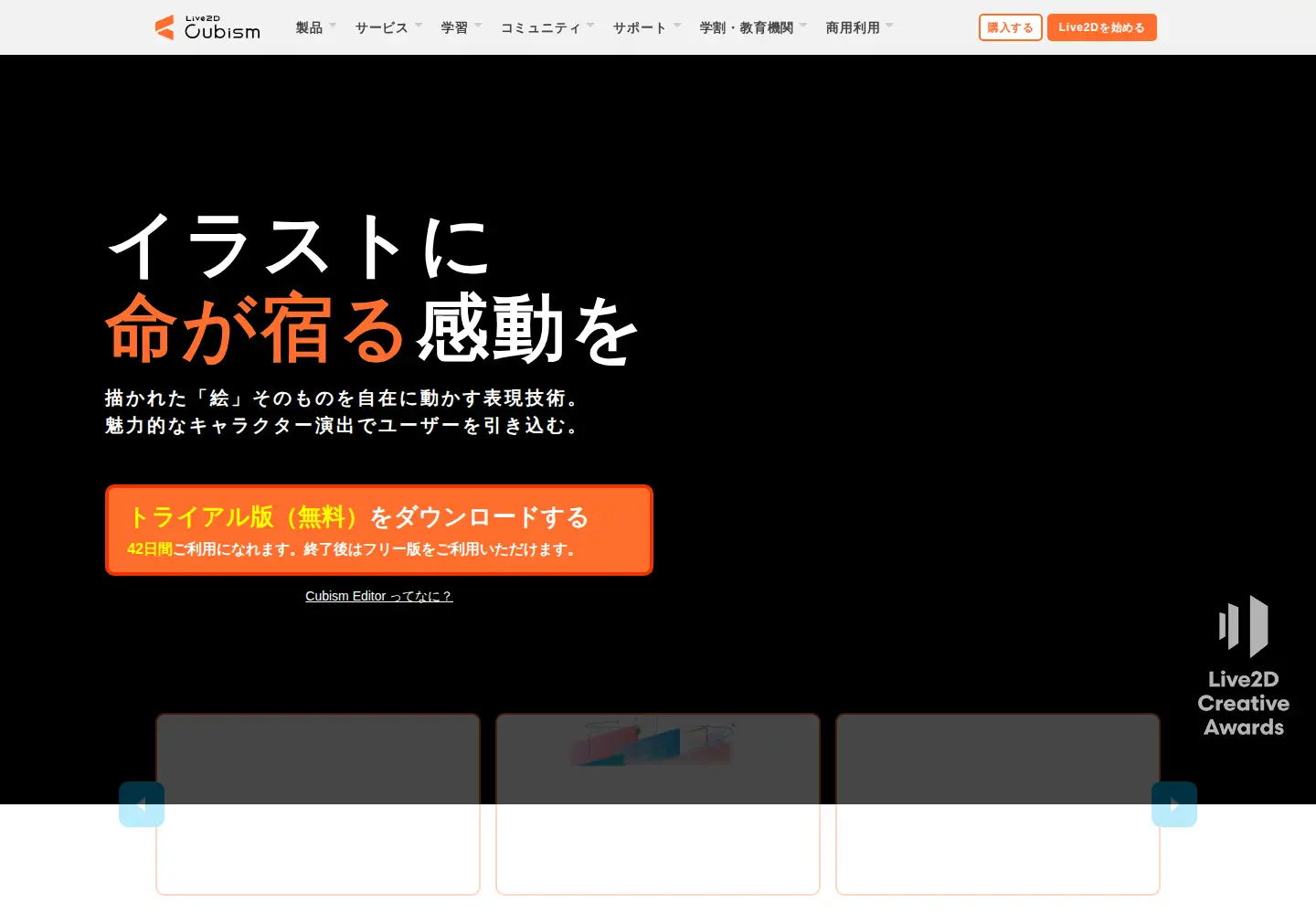Open the first carousel card

click(x=318, y=804)
